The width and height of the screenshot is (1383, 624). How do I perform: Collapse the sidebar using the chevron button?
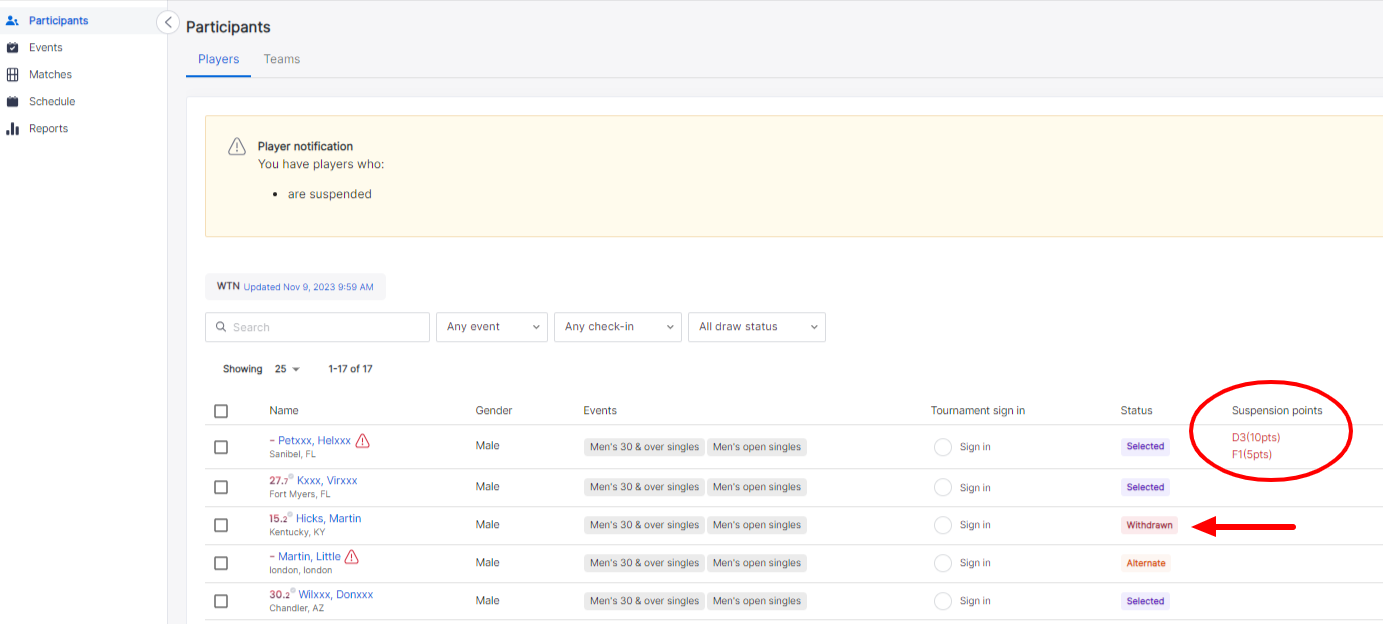(x=167, y=21)
